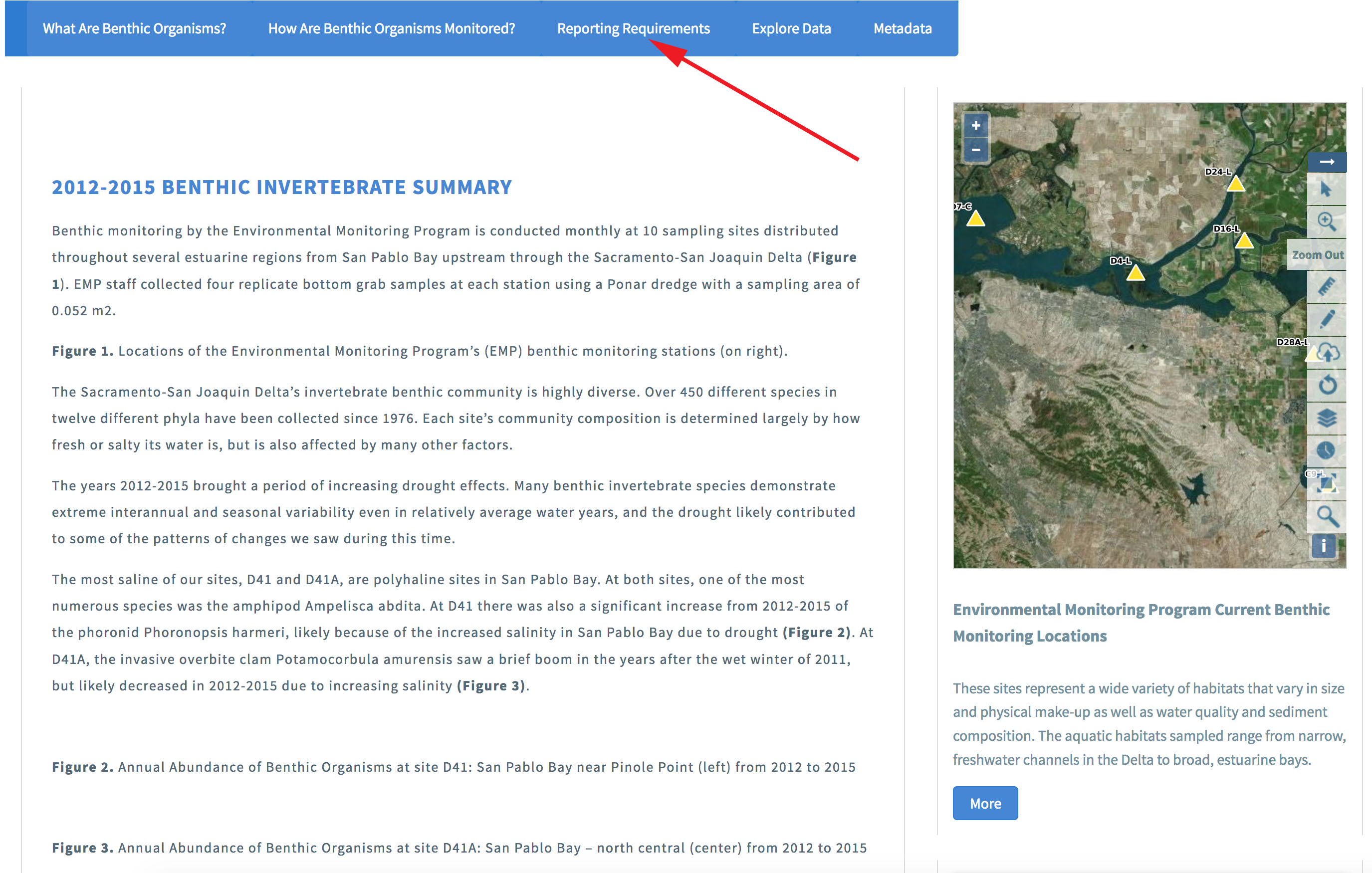The width and height of the screenshot is (1372, 873).
Task: Go to Reporting Requirements tab
Action: coord(633,28)
